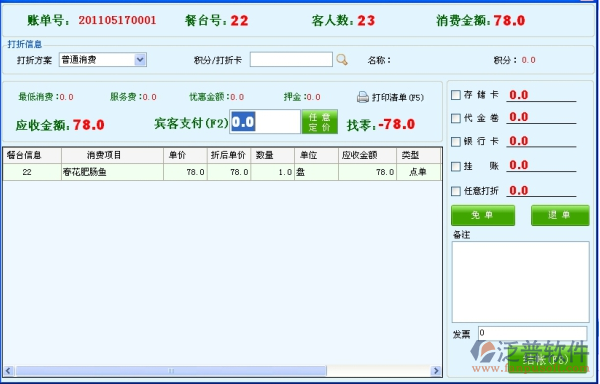The height and width of the screenshot is (384, 600).
Task: Click the 1.0 quantity cell
Action: [x=272, y=172]
